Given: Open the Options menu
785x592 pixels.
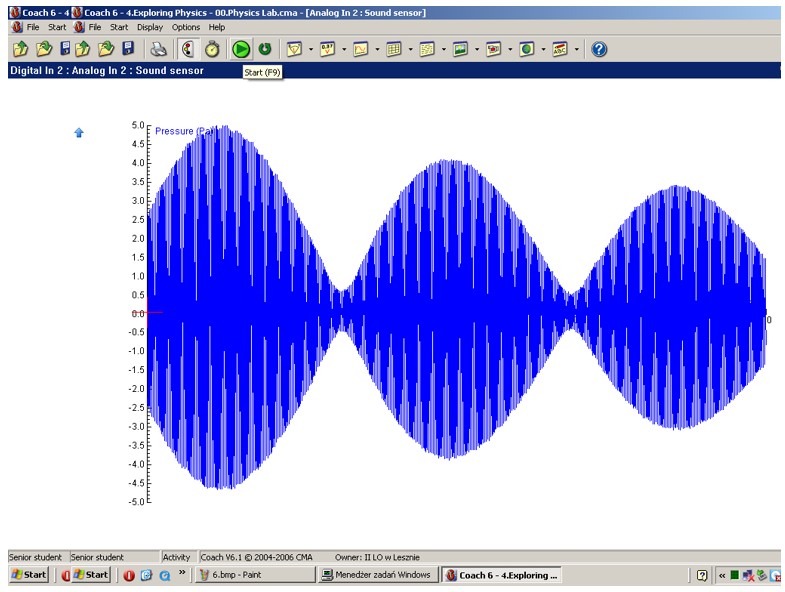Looking at the screenshot, I should pos(186,27).
